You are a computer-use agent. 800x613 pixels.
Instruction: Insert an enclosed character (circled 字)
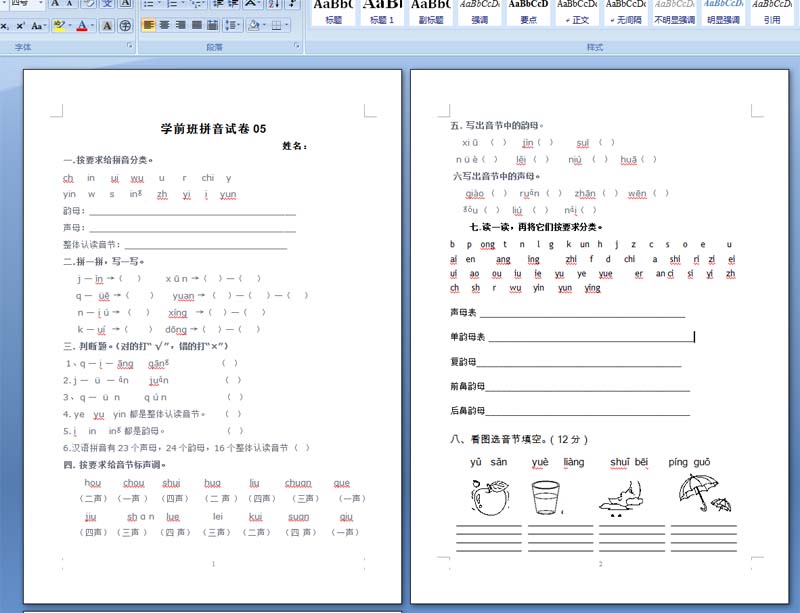[125, 26]
